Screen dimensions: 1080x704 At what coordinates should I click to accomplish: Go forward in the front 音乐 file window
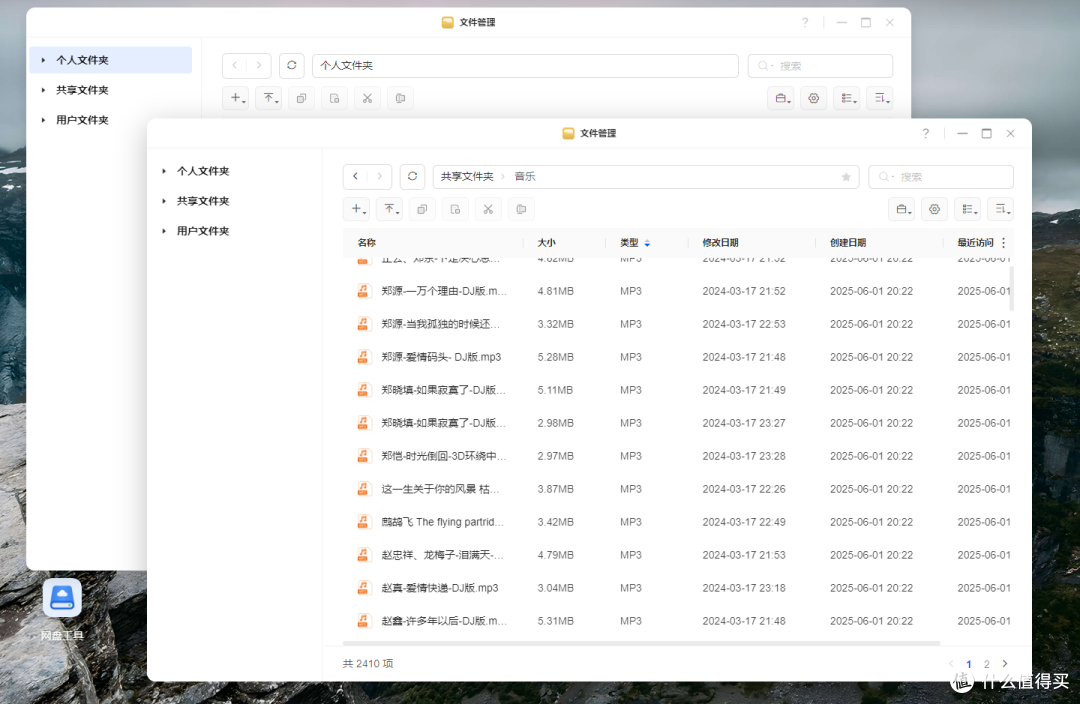(x=380, y=176)
